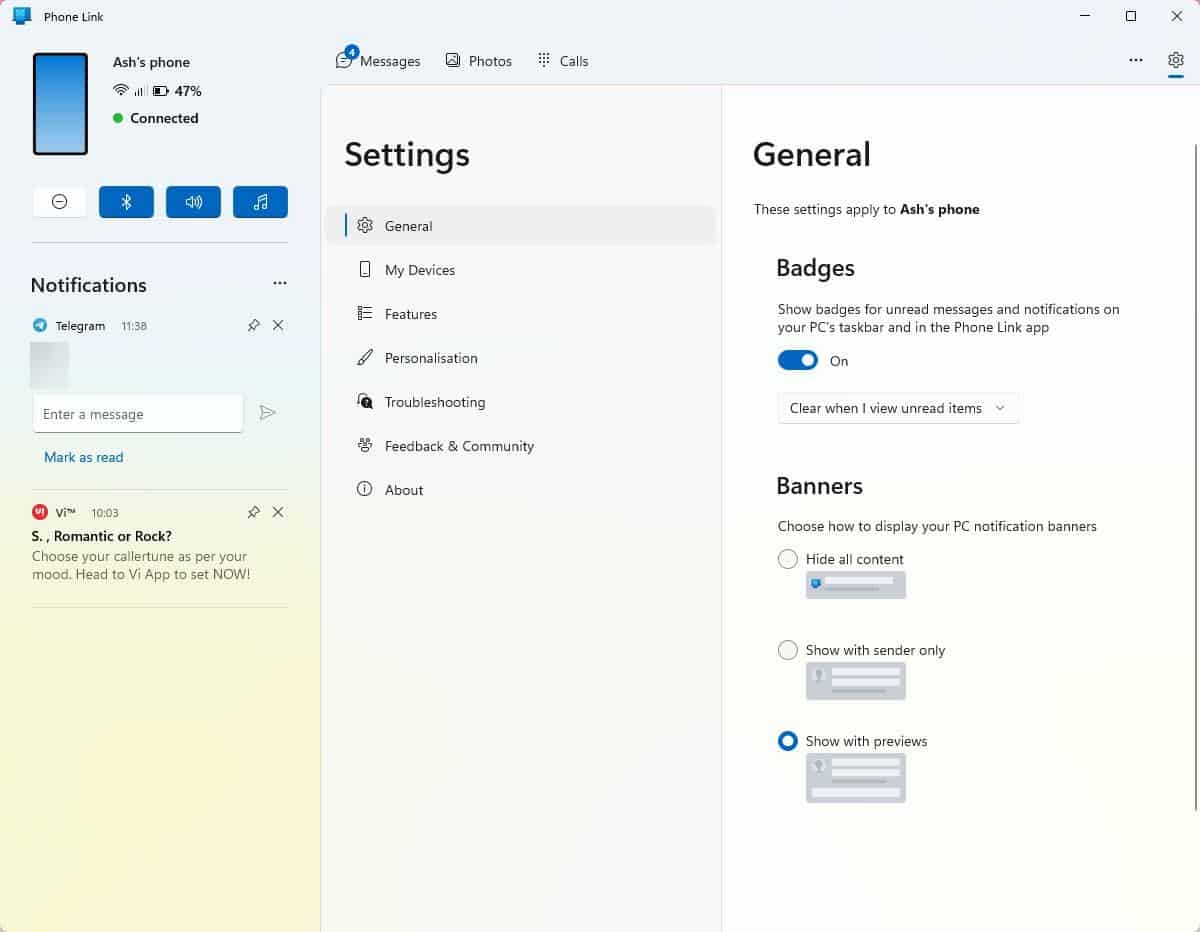Click the audio output speaker icon
This screenshot has height=932, width=1200.
tap(193, 201)
